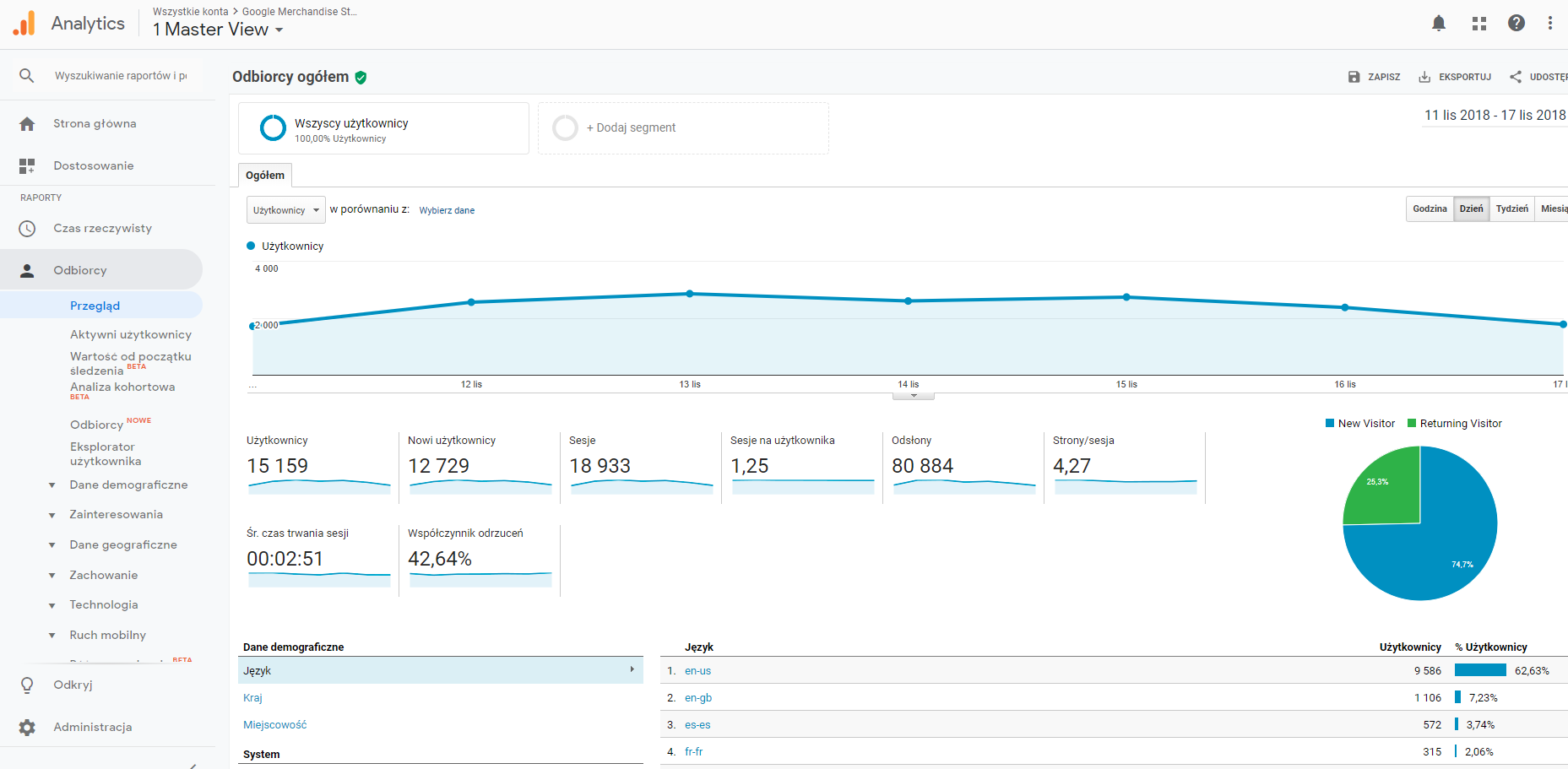The width and height of the screenshot is (1568, 769).
Task: Open Czas rzeczywisty clock icon
Action: pos(27,228)
